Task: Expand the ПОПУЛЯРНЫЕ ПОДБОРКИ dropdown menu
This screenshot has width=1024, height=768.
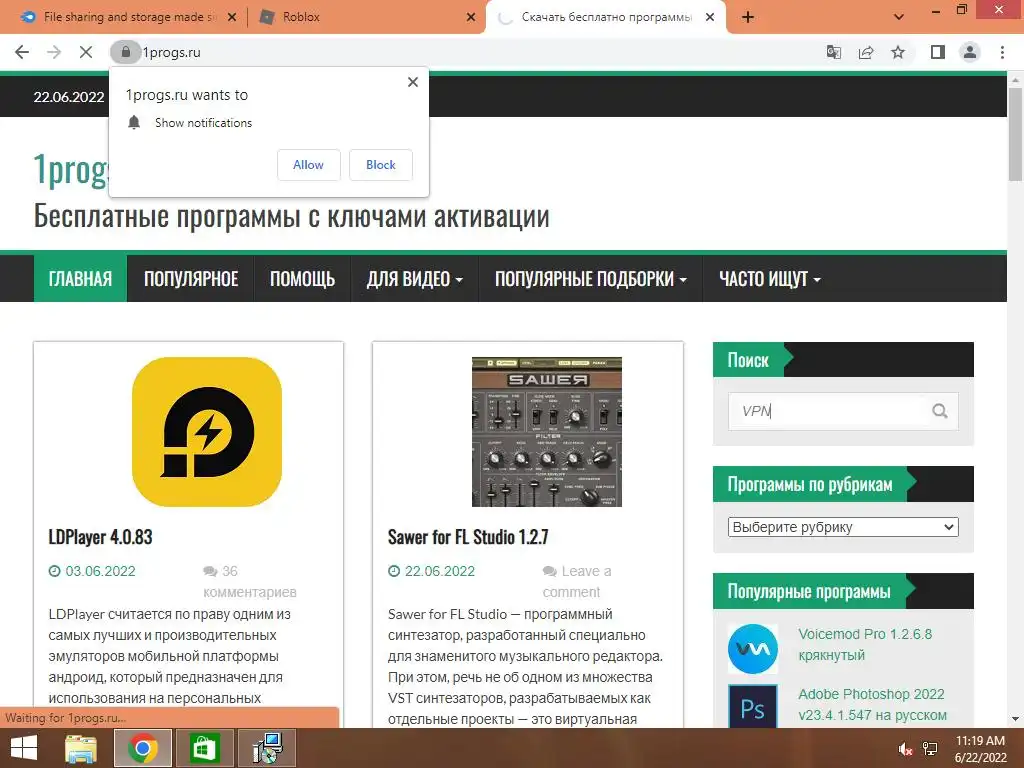Action: point(590,279)
